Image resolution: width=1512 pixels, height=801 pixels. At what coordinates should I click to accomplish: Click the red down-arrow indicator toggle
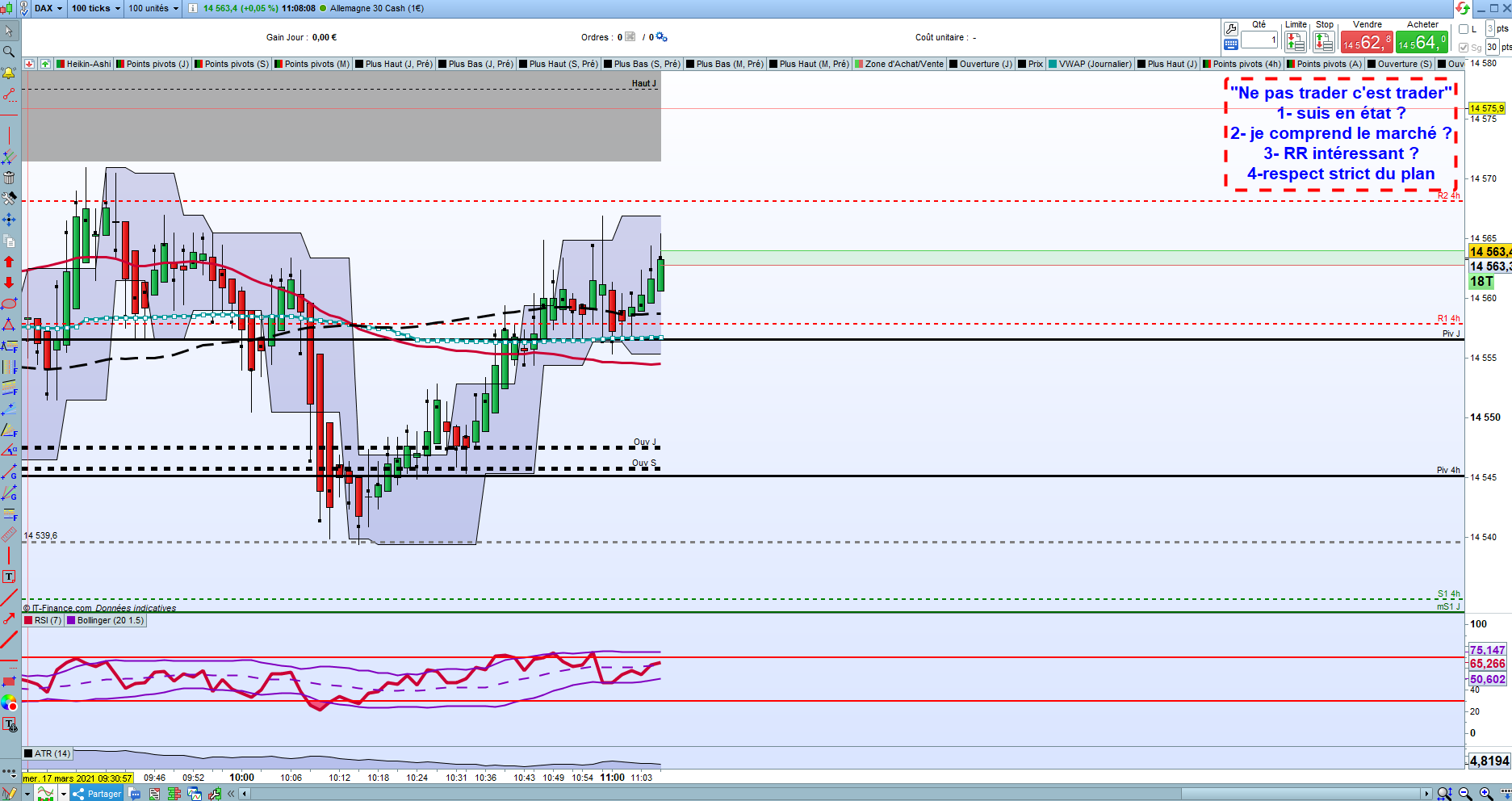pos(29,64)
